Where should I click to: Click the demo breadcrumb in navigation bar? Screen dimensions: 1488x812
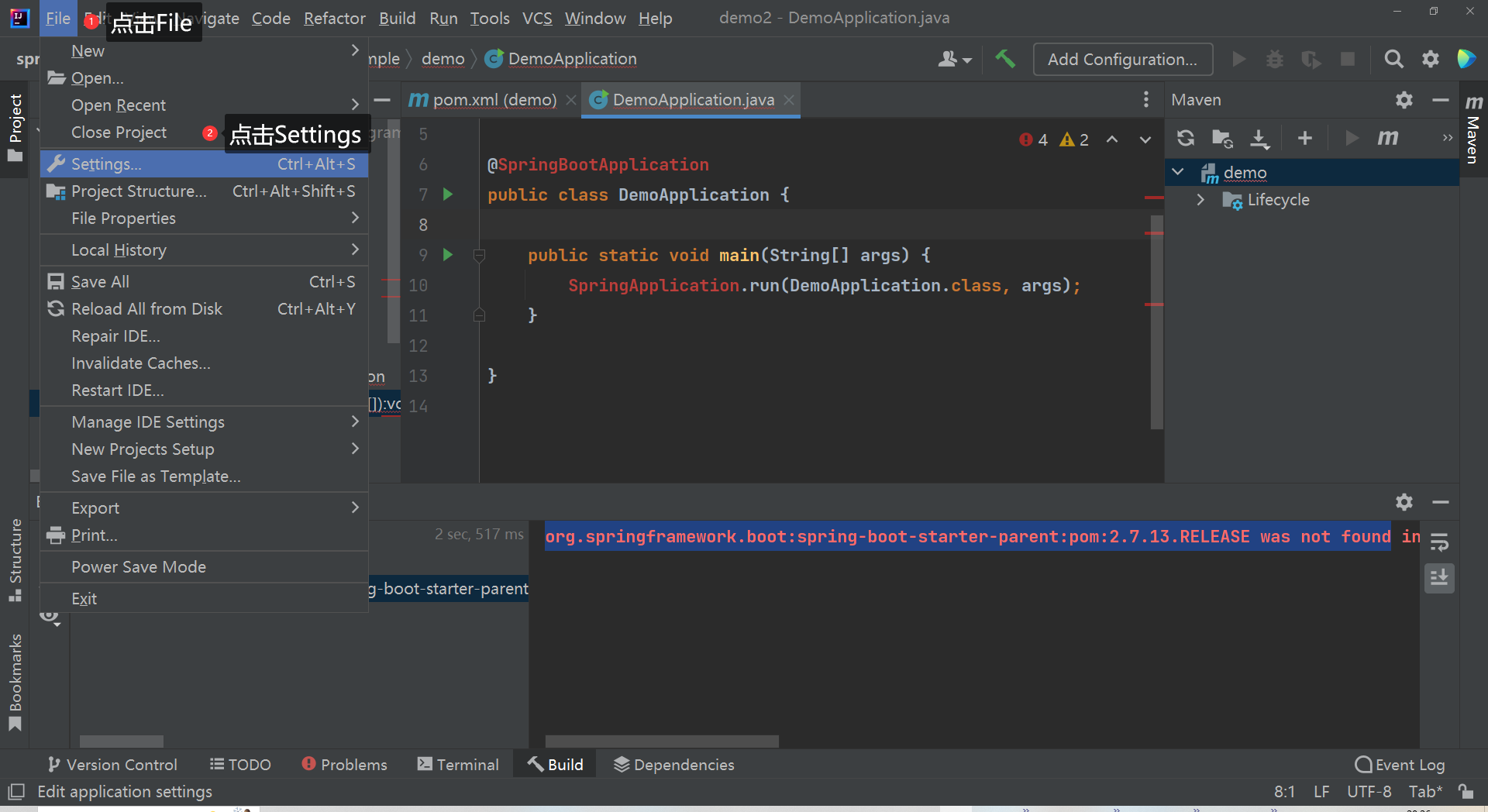pyautogui.click(x=443, y=59)
